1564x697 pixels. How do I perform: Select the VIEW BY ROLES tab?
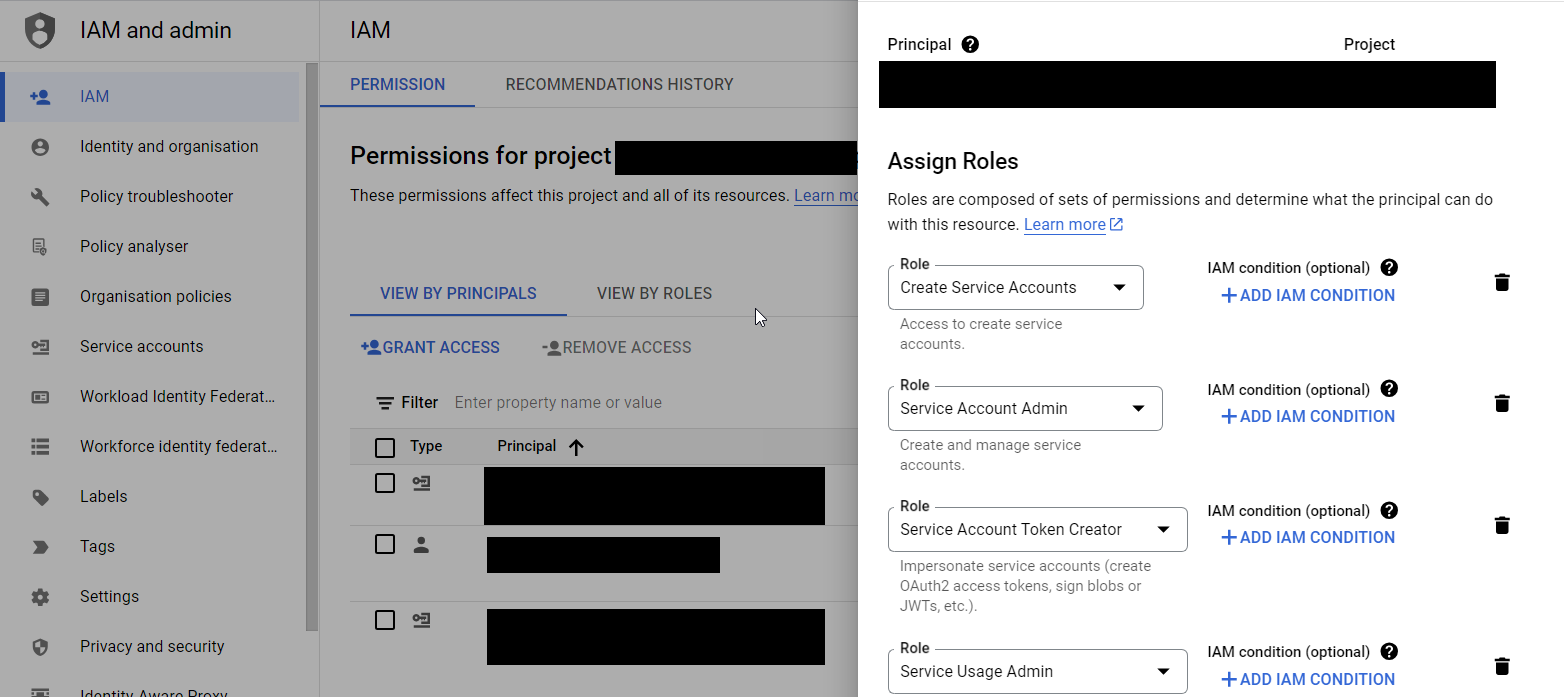655,294
